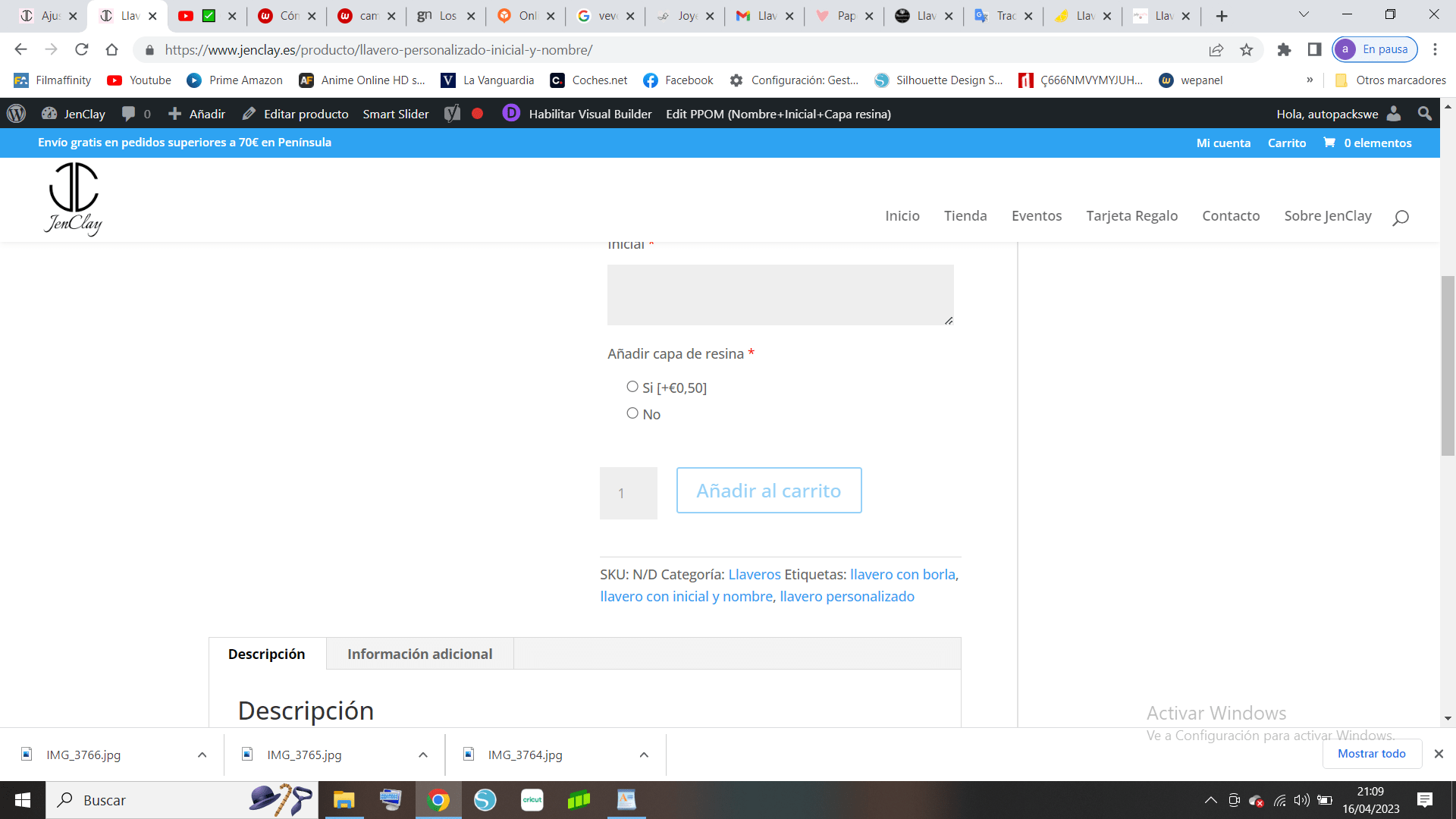Viewport: 1456px width, 819px height.
Task: Click Mostrar todo downloads button
Action: (1372, 754)
